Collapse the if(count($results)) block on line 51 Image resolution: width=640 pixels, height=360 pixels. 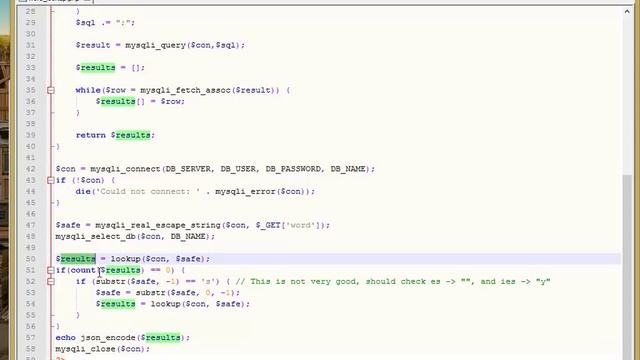[51, 270]
